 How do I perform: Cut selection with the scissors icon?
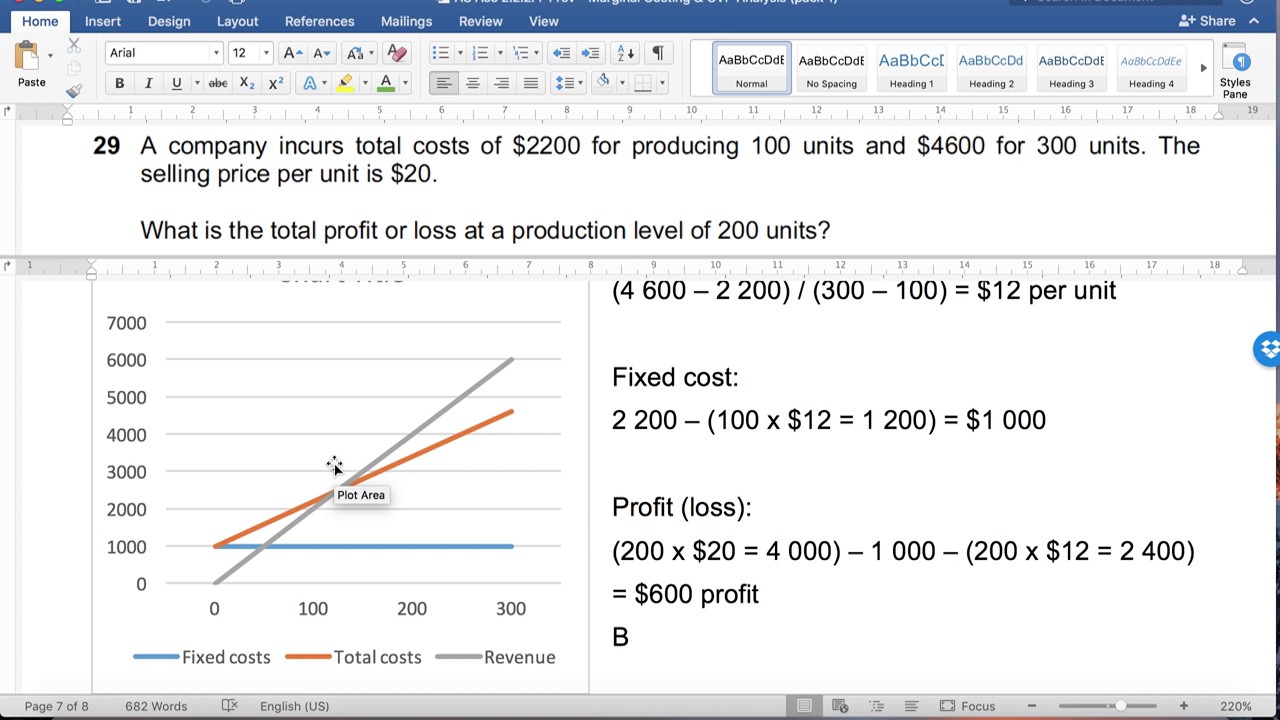coord(74,46)
